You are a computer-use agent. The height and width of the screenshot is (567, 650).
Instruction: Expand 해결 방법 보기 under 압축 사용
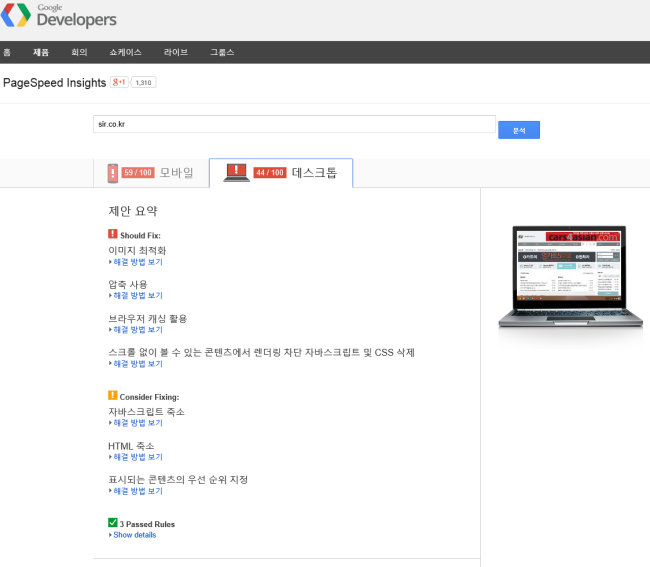point(137,296)
